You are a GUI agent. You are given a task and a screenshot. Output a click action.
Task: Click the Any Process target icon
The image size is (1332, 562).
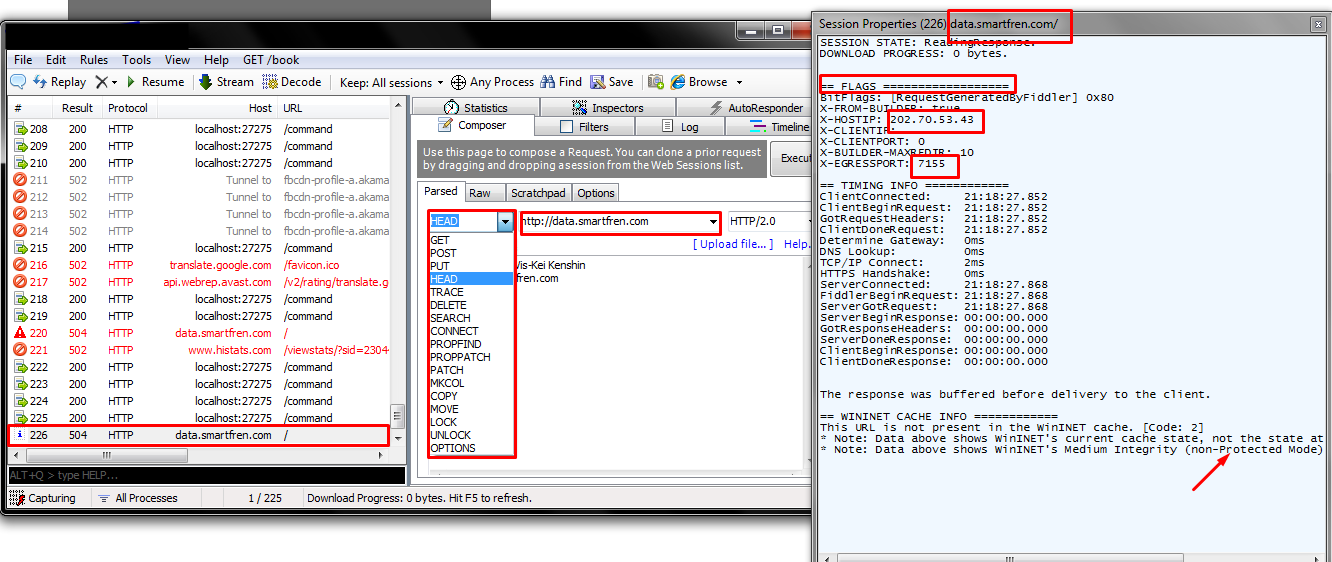(x=458, y=82)
